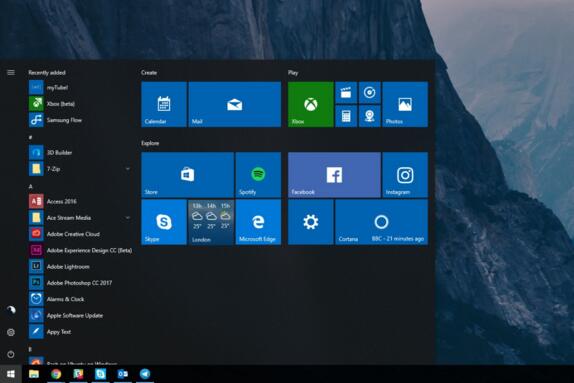Open the Calendar tile
The height and width of the screenshot is (383, 574).
pos(164,104)
